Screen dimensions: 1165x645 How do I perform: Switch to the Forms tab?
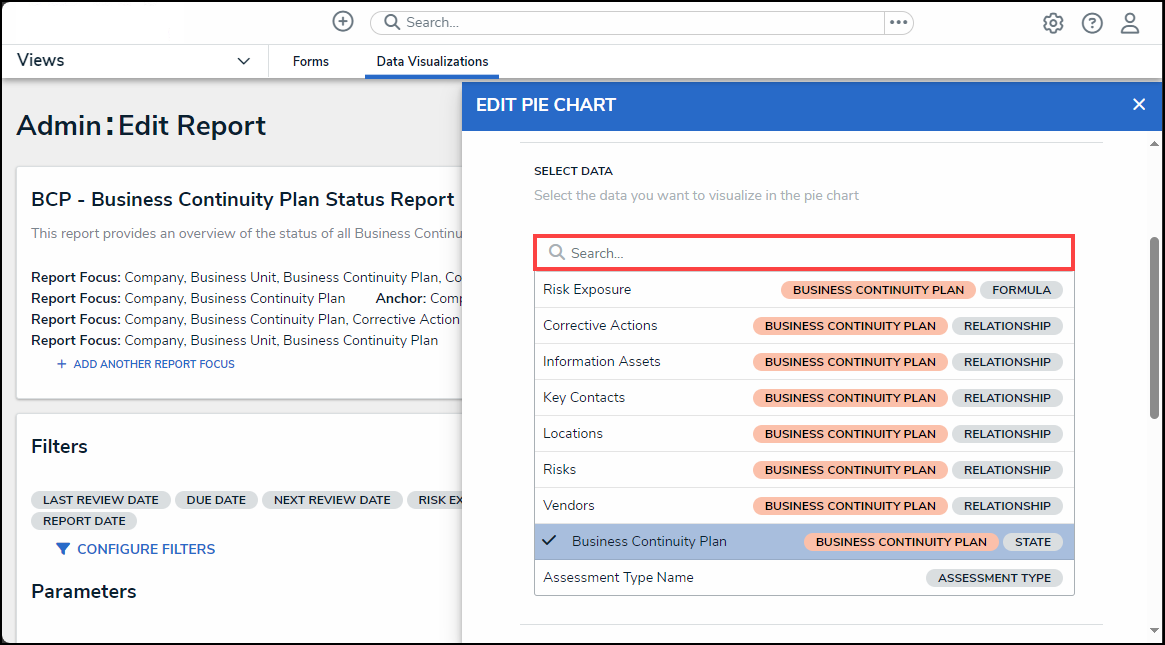click(310, 62)
